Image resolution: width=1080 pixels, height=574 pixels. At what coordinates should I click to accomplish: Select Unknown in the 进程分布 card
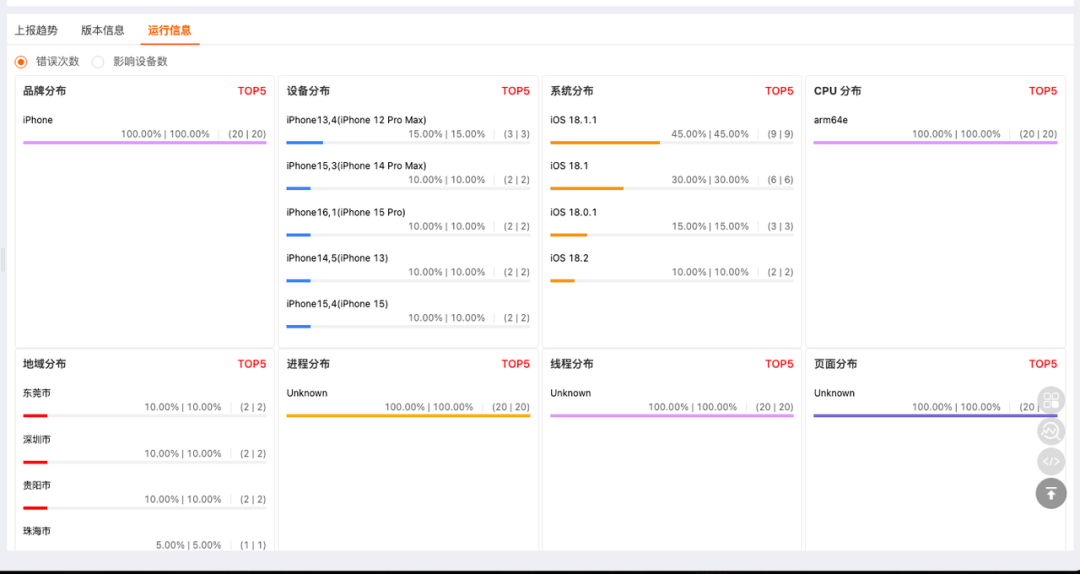pyautogui.click(x=307, y=393)
